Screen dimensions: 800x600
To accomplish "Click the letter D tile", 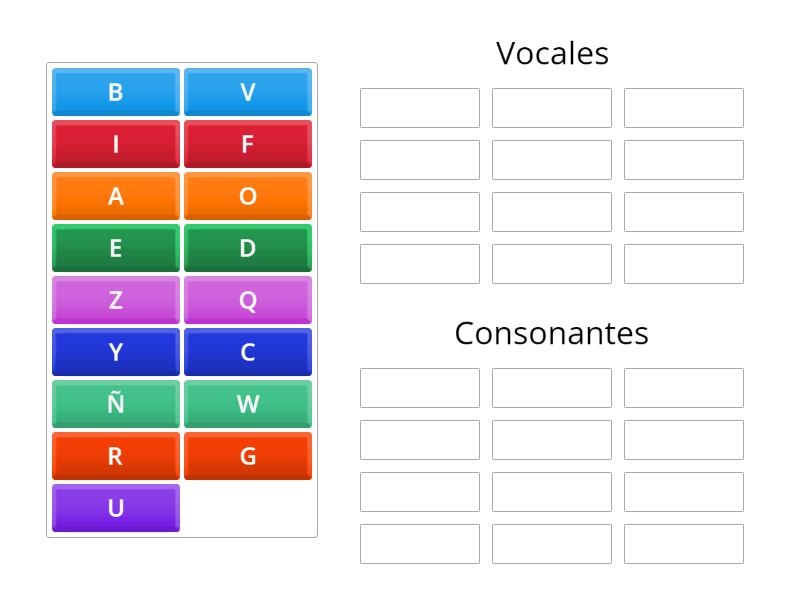I will (248, 248).
